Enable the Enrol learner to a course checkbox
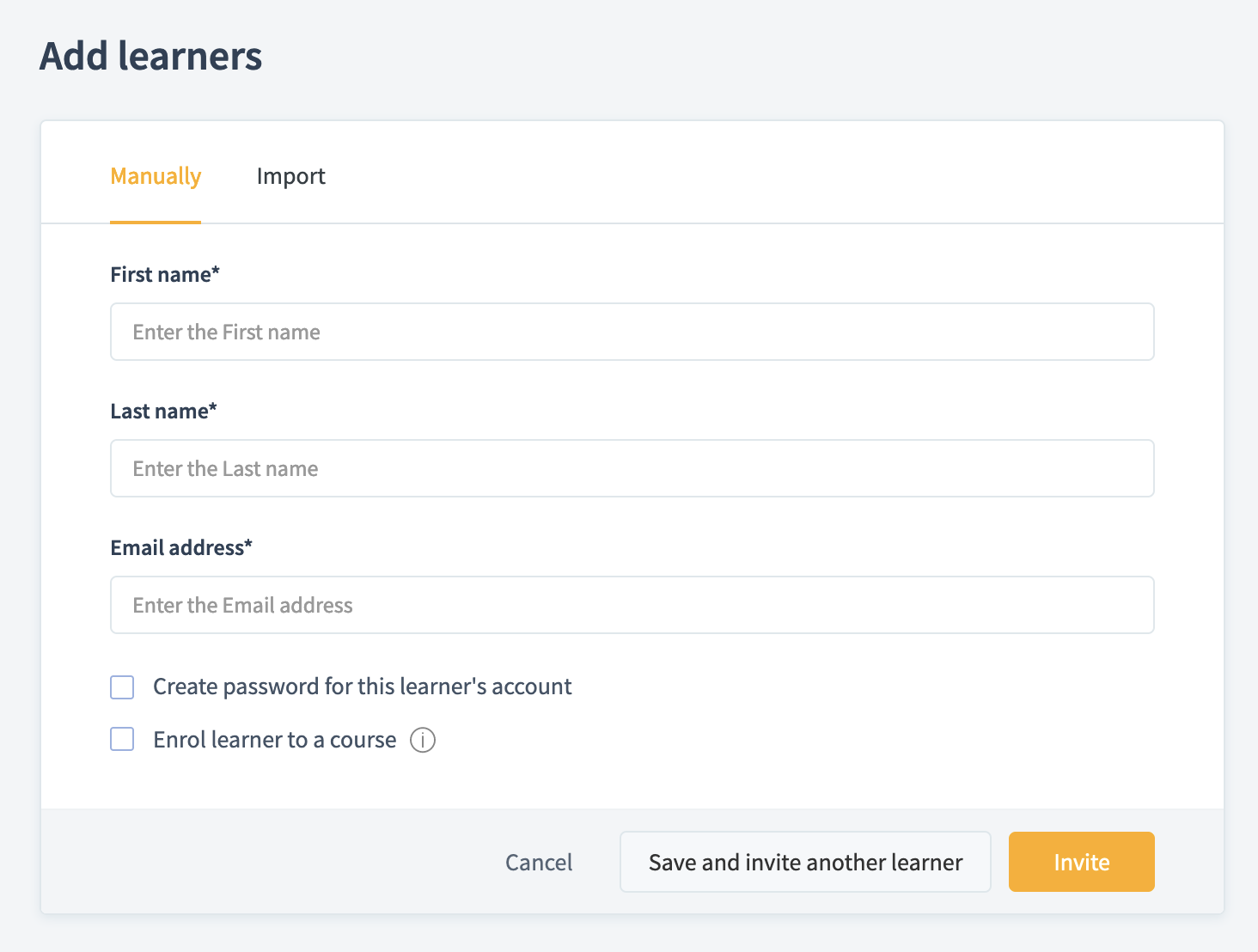1258x952 pixels. (122, 740)
